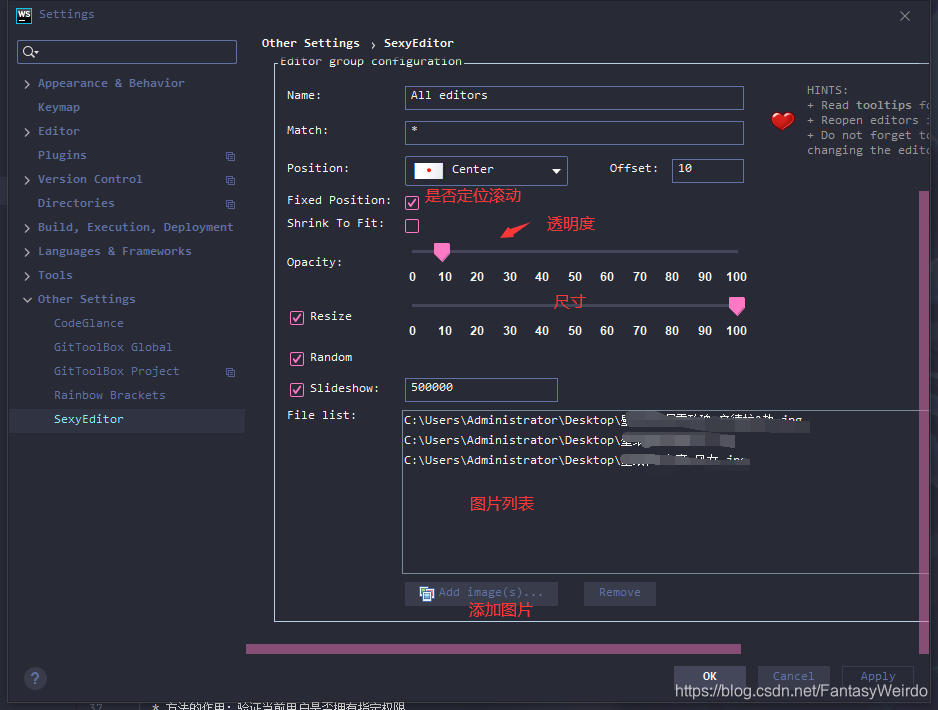Viewport: 938px width, 710px height.
Task: Expand Appearance & Behavior section
Action: pos(27,84)
